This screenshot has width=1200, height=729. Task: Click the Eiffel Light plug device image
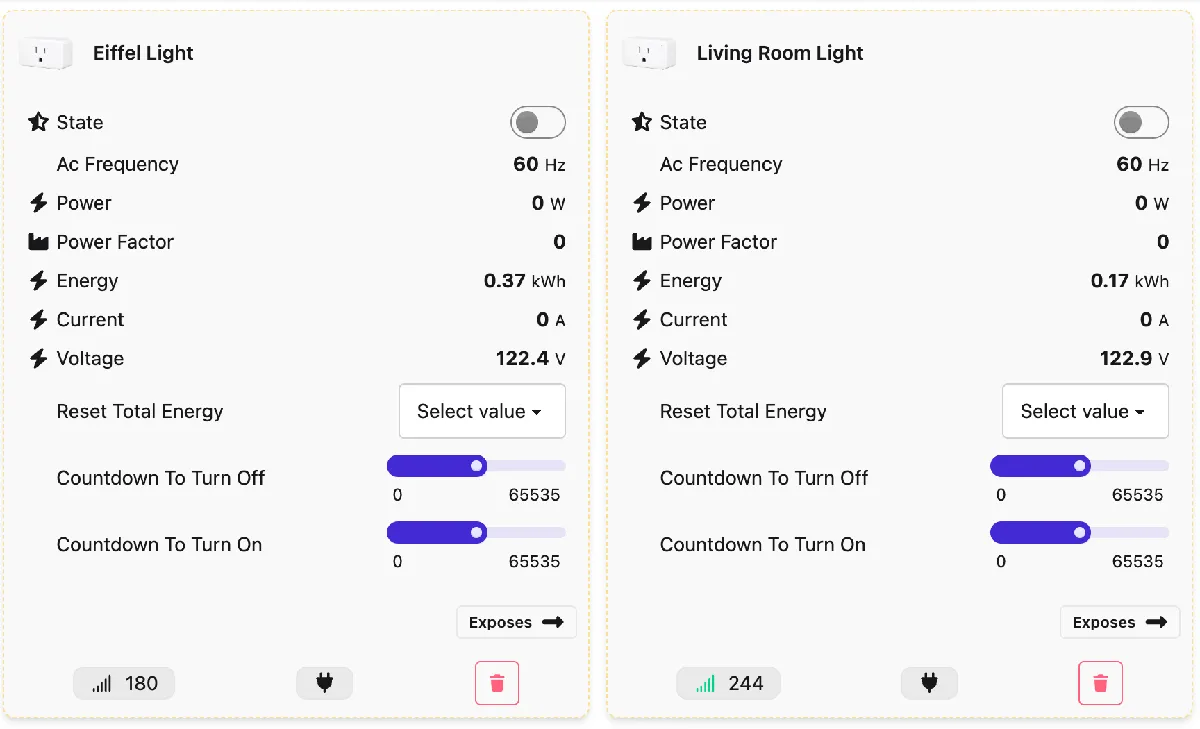tap(46, 53)
